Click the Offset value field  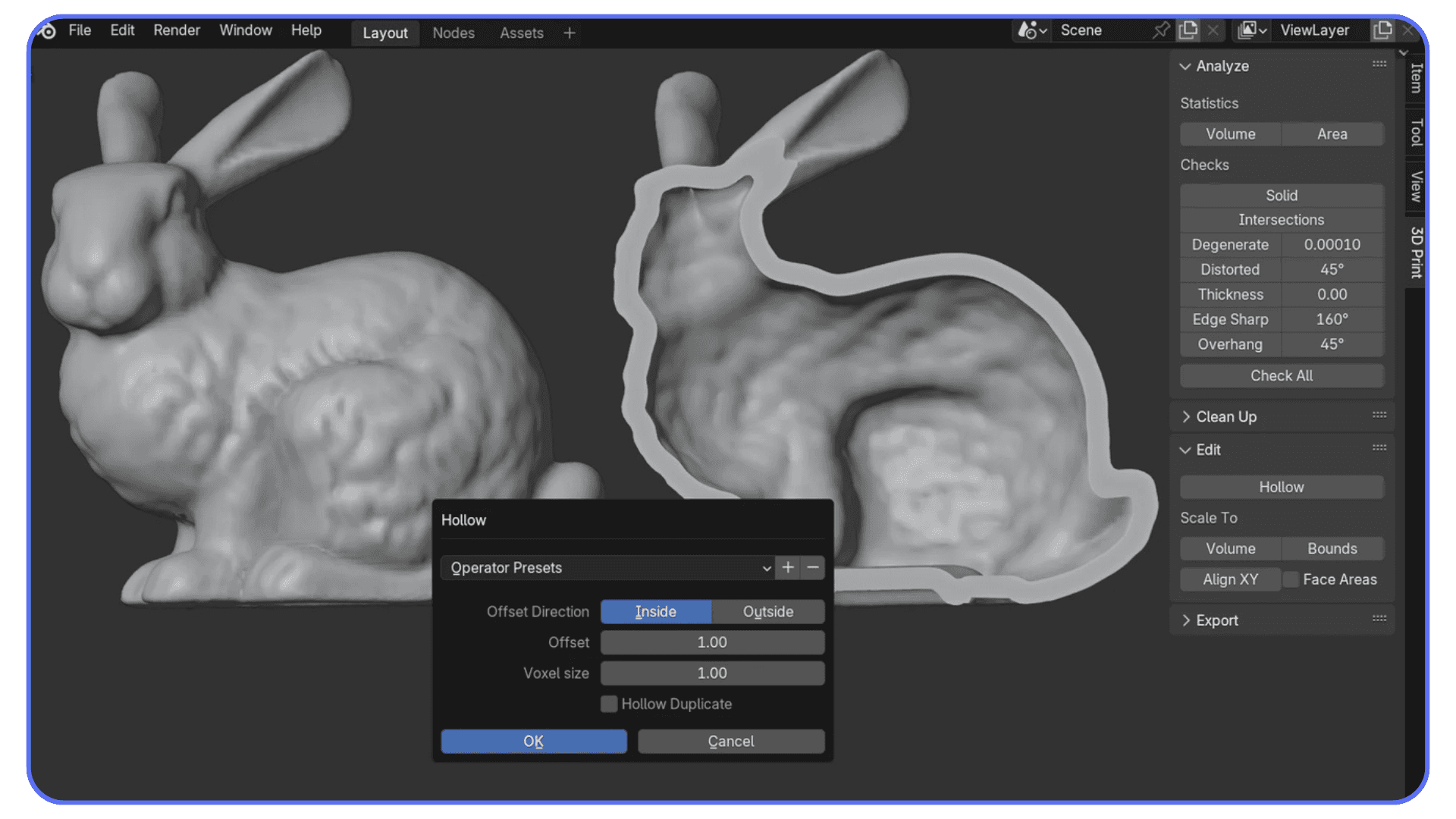pyautogui.click(x=713, y=642)
